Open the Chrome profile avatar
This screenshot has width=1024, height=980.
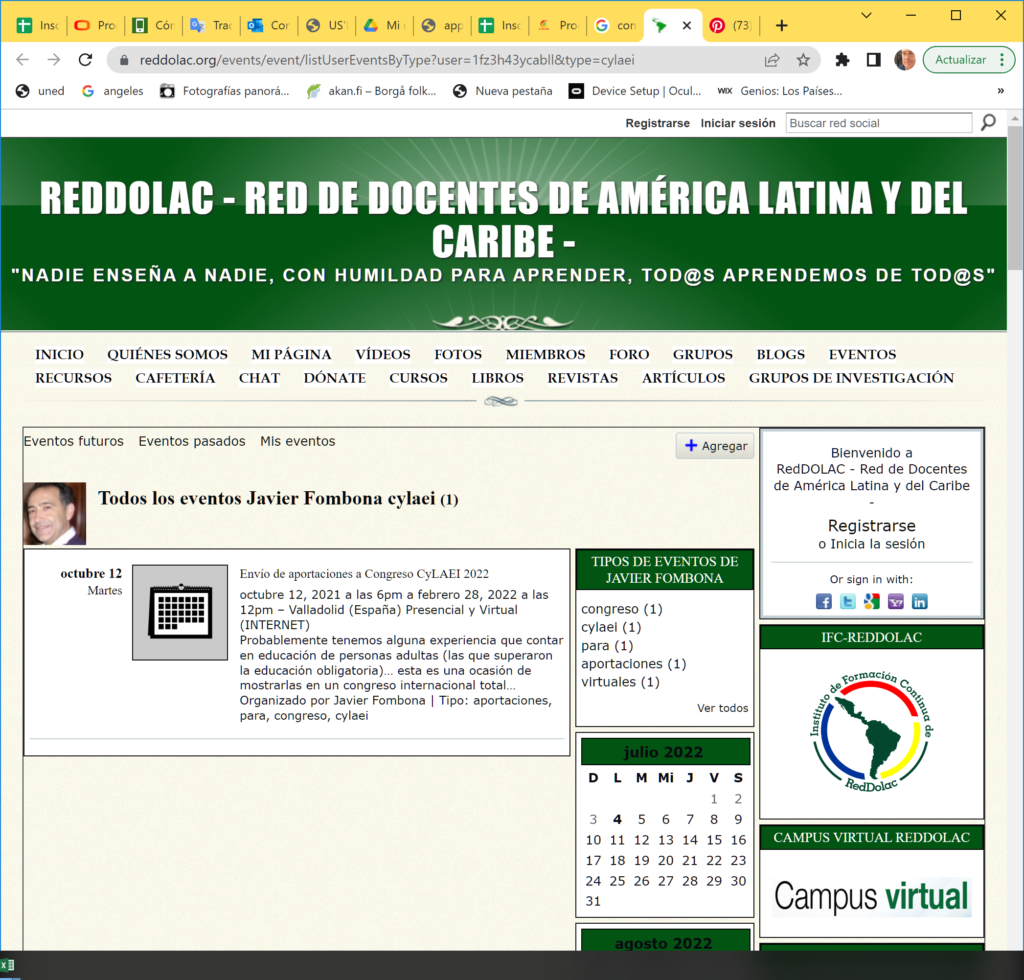click(x=904, y=60)
